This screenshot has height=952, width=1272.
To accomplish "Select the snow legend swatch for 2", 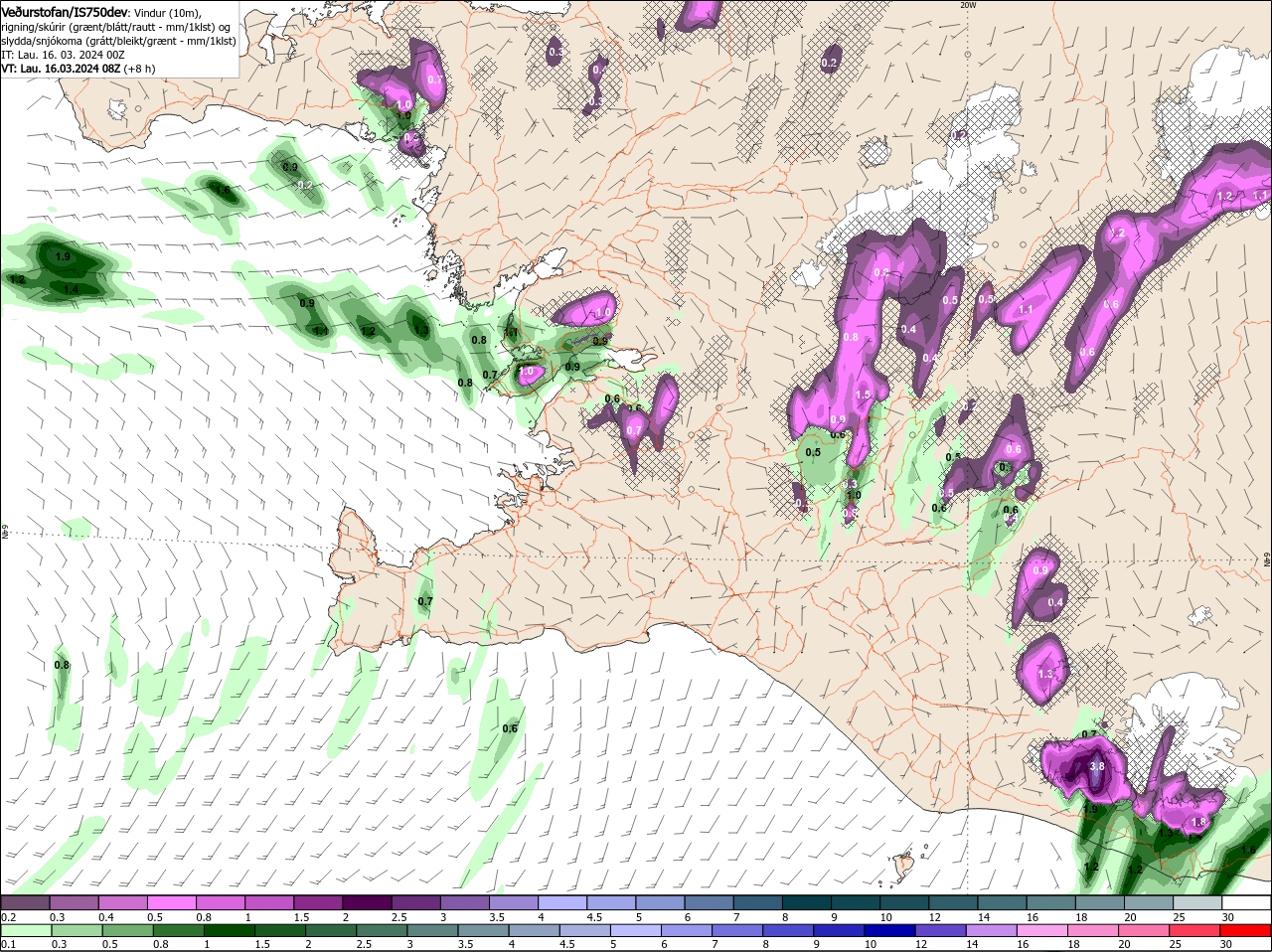I will tap(367, 902).
